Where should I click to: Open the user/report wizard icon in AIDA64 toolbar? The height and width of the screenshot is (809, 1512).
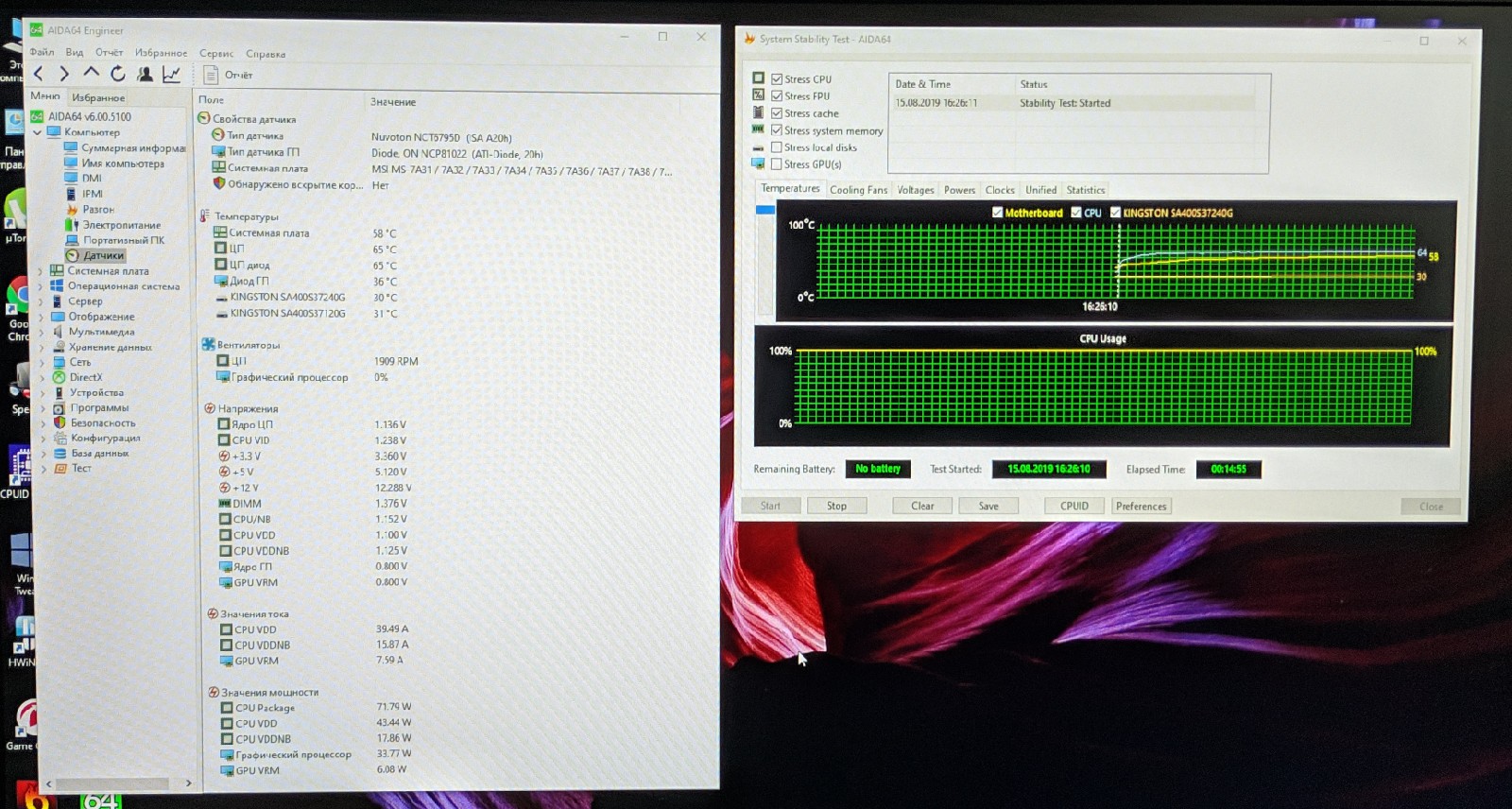click(x=145, y=74)
